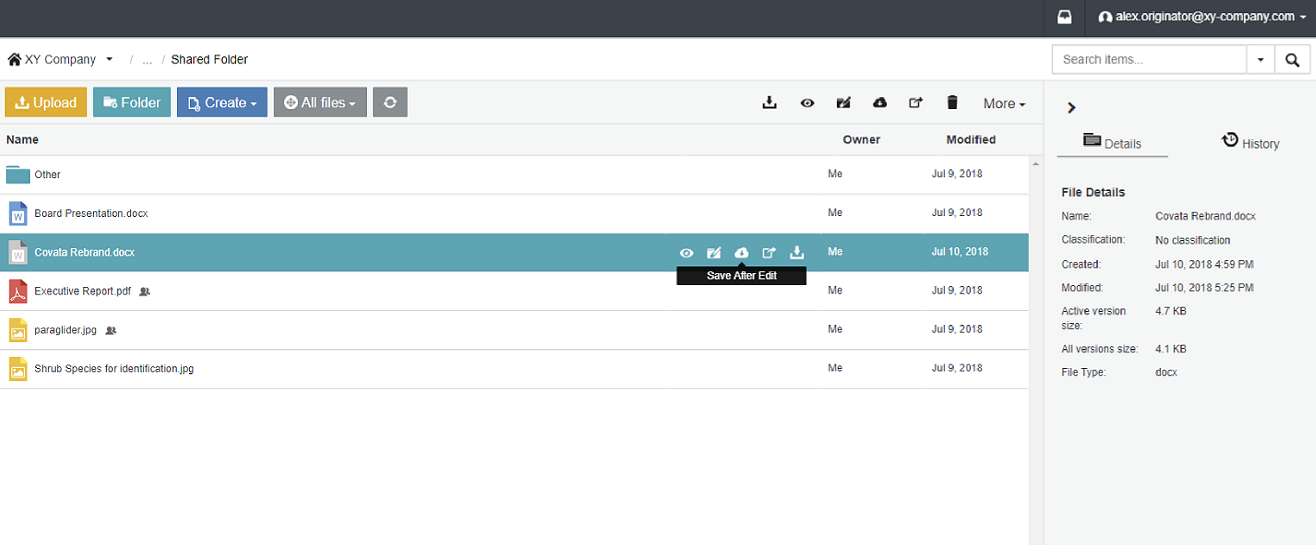Click Shrub Species image file icon
1316x545 pixels.
[18, 369]
